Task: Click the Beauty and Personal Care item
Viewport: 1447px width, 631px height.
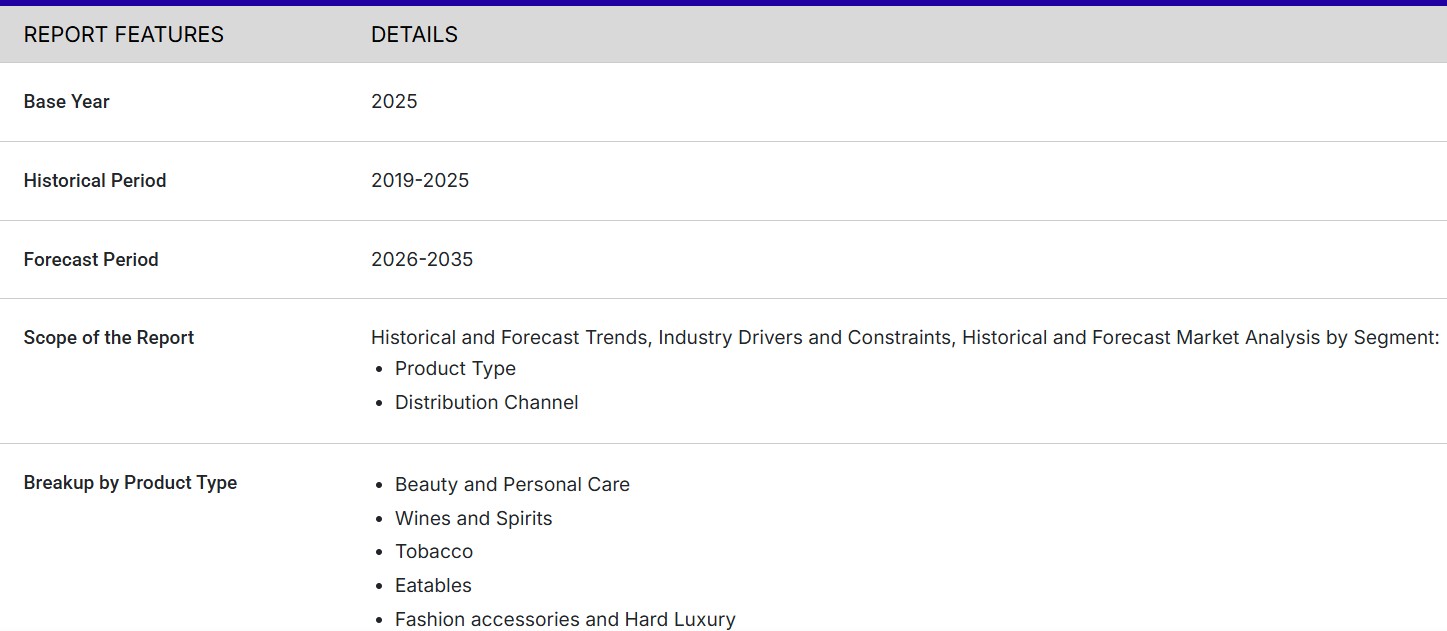Action: [512, 485]
